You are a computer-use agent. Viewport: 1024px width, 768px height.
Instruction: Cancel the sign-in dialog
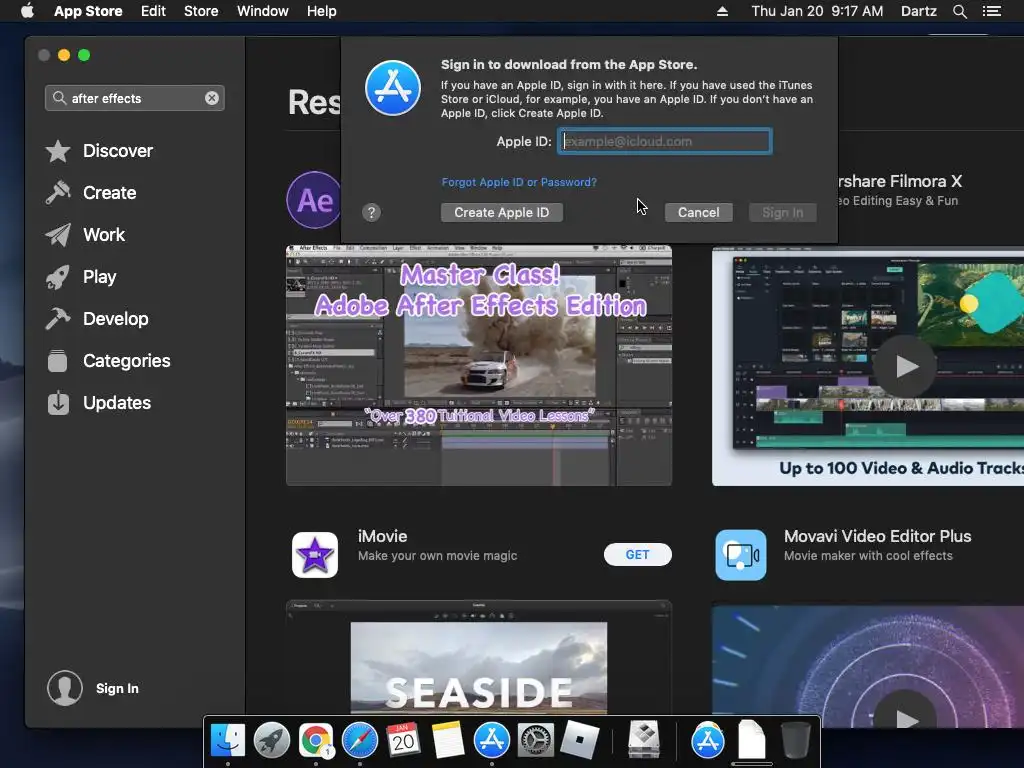click(698, 212)
